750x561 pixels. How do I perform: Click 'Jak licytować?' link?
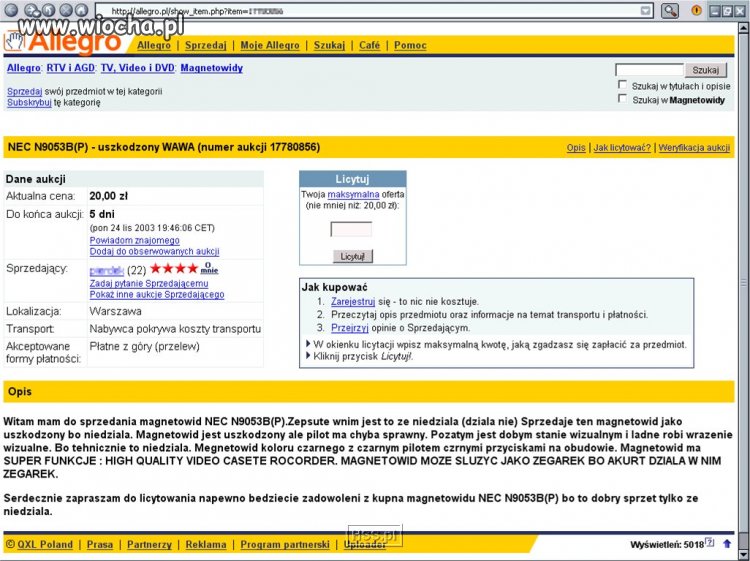click(622, 148)
